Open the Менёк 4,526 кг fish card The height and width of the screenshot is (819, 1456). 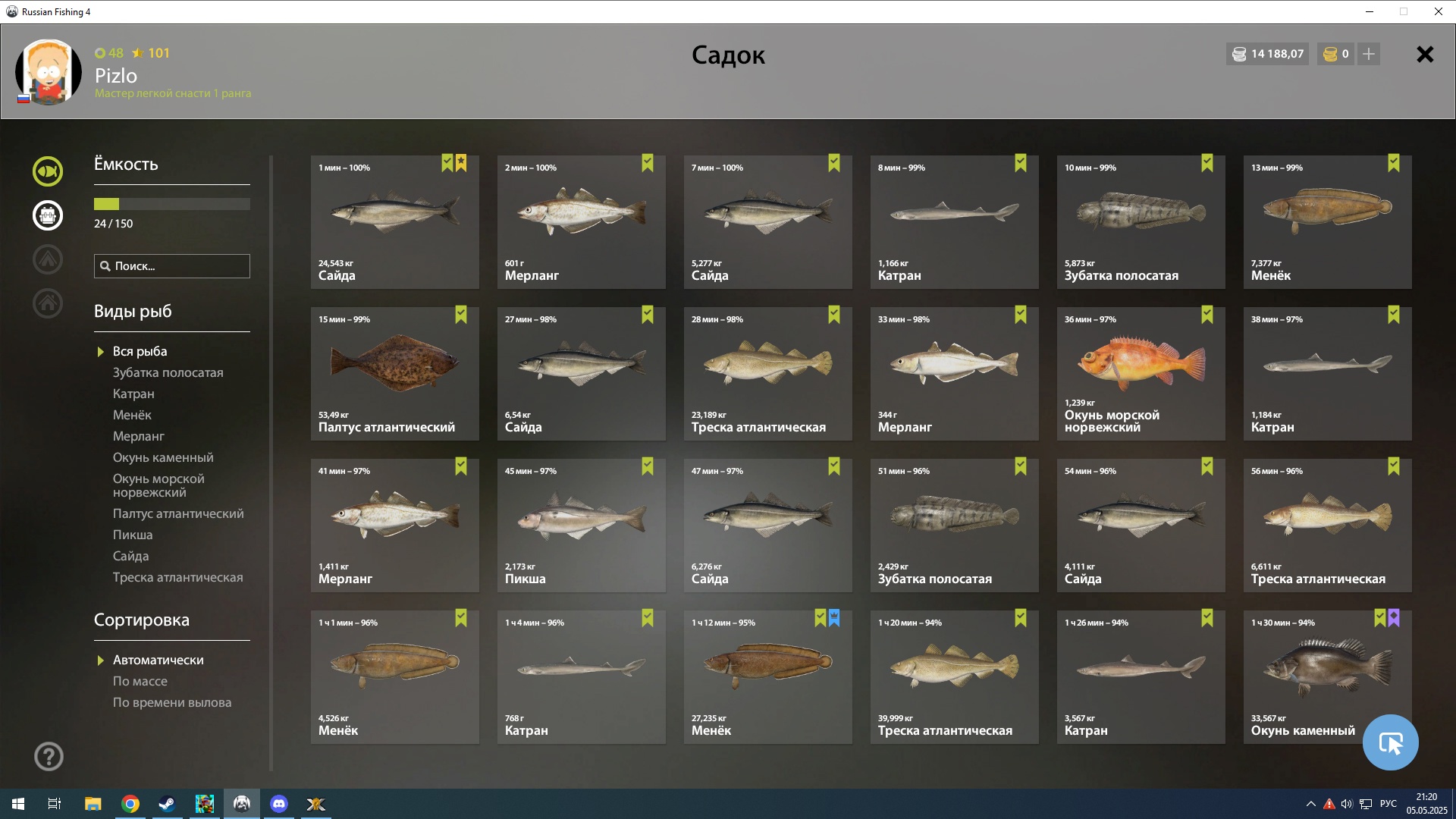(x=395, y=677)
